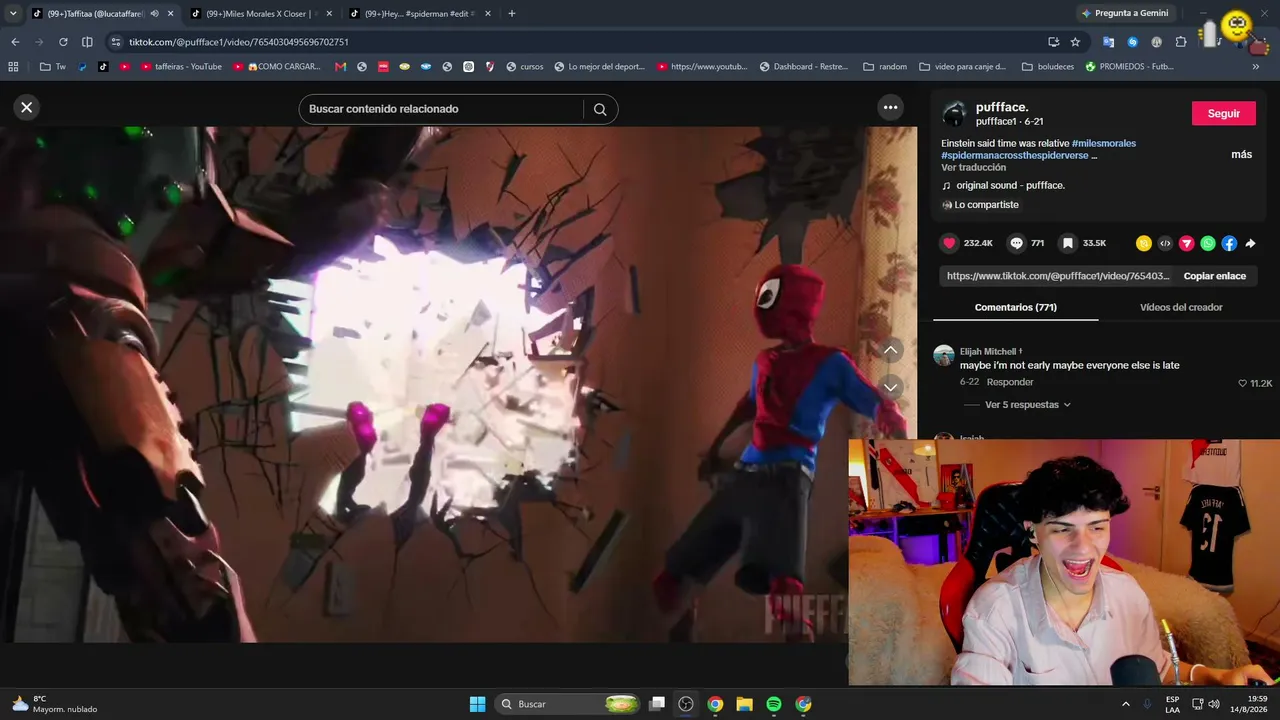Open a new browser tab

pyautogui.click(x=512, y=14)
